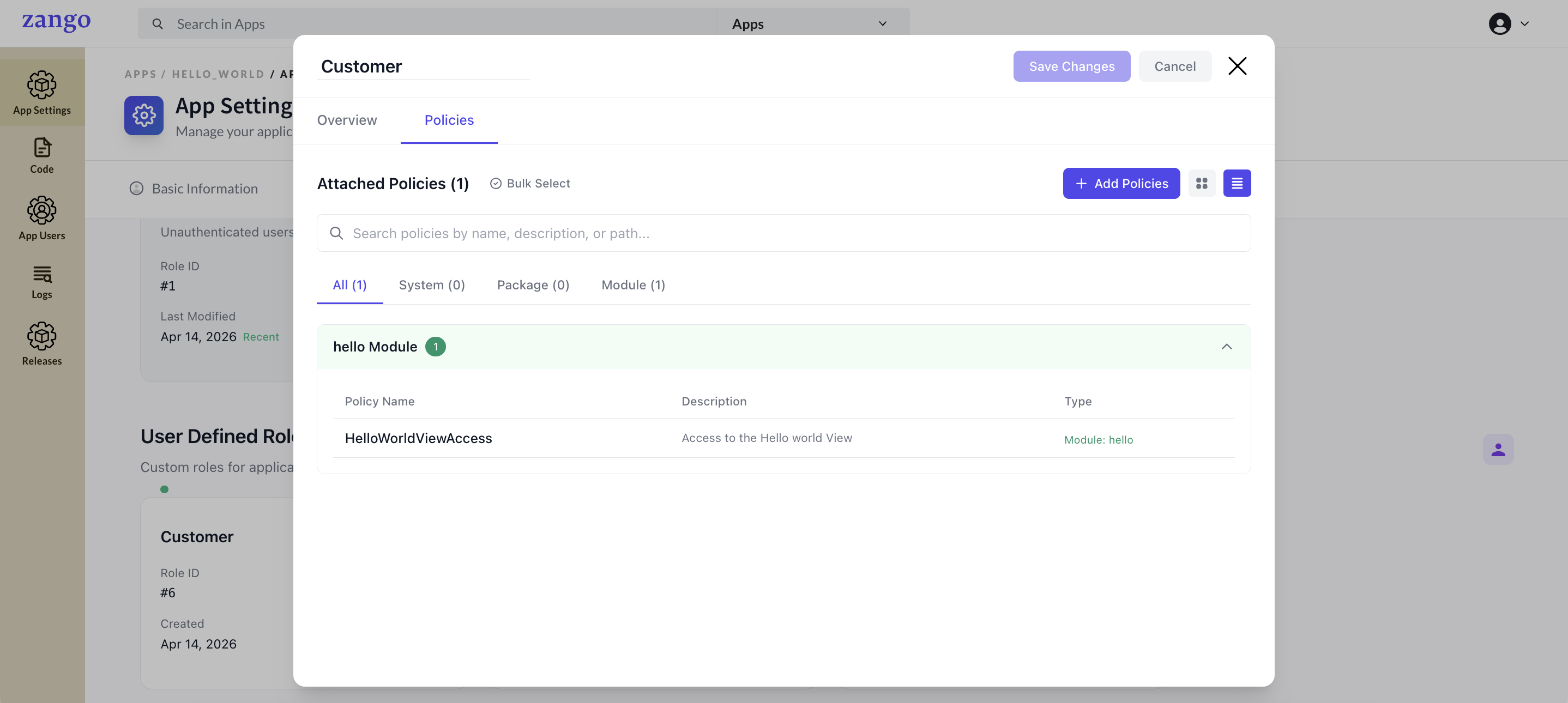Image resolution: width=1568 pixels, height=703 pixels.
Task: Go to App Users in sidebar
Action: tap(42, 219)
